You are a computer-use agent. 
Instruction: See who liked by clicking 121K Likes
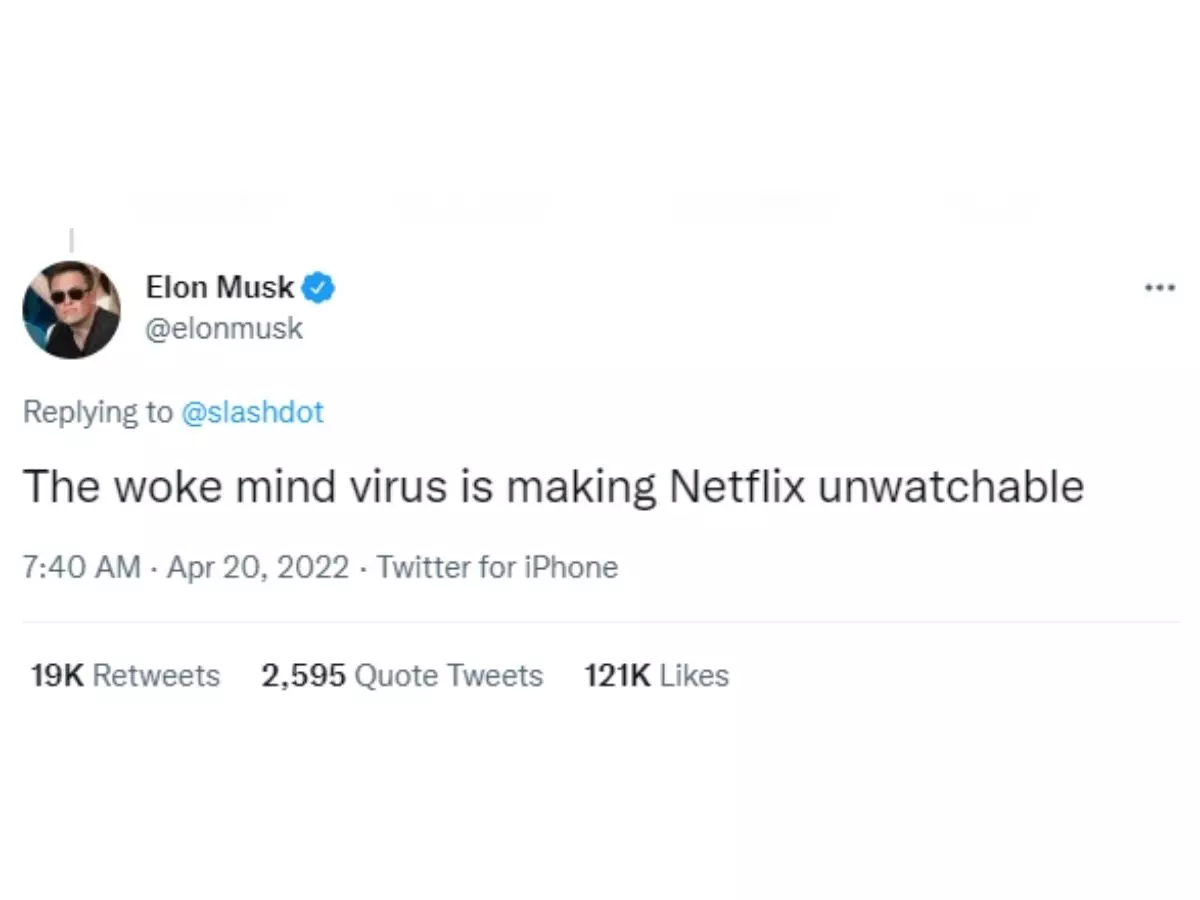pyautogui.click(x=655, y=675)
